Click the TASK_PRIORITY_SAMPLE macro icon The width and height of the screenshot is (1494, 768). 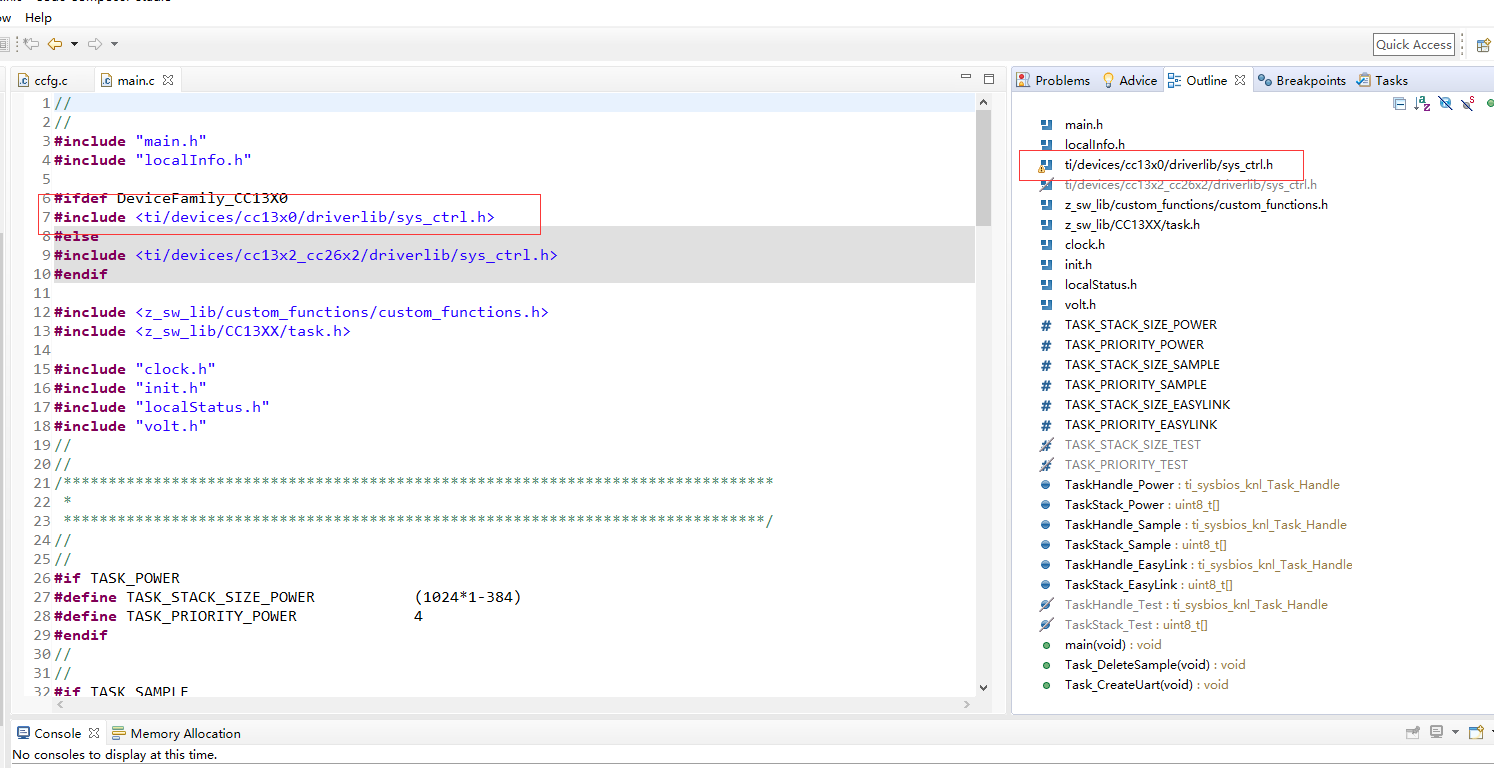point(1046,385)
